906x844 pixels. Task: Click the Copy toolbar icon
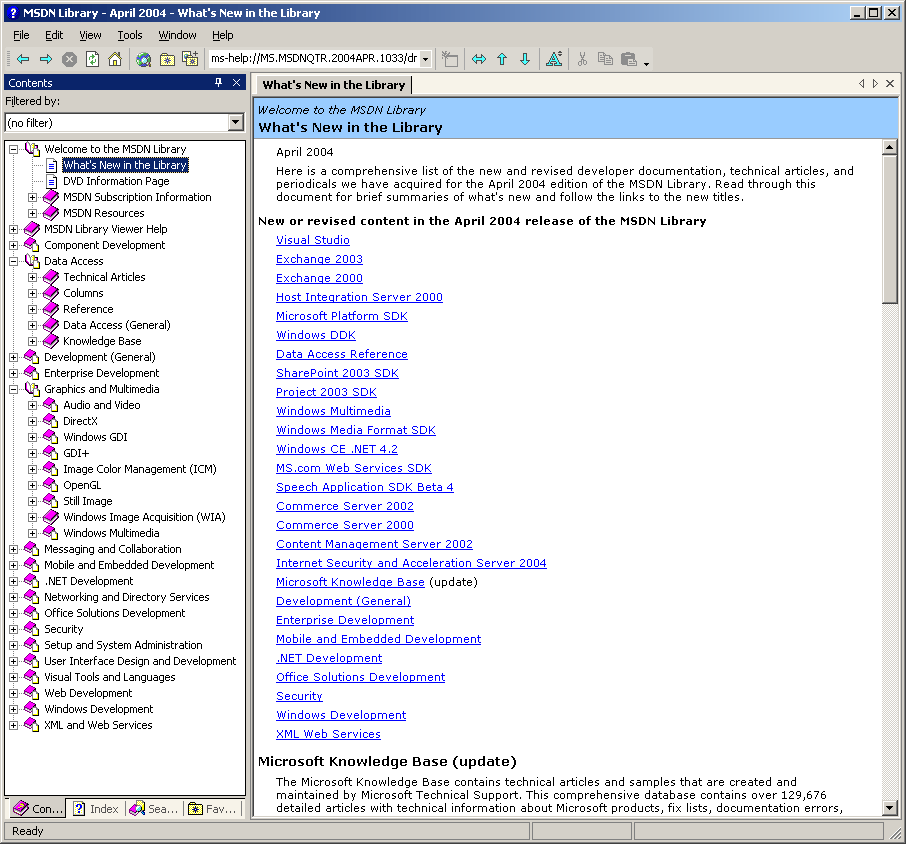[x=605, y=59]
